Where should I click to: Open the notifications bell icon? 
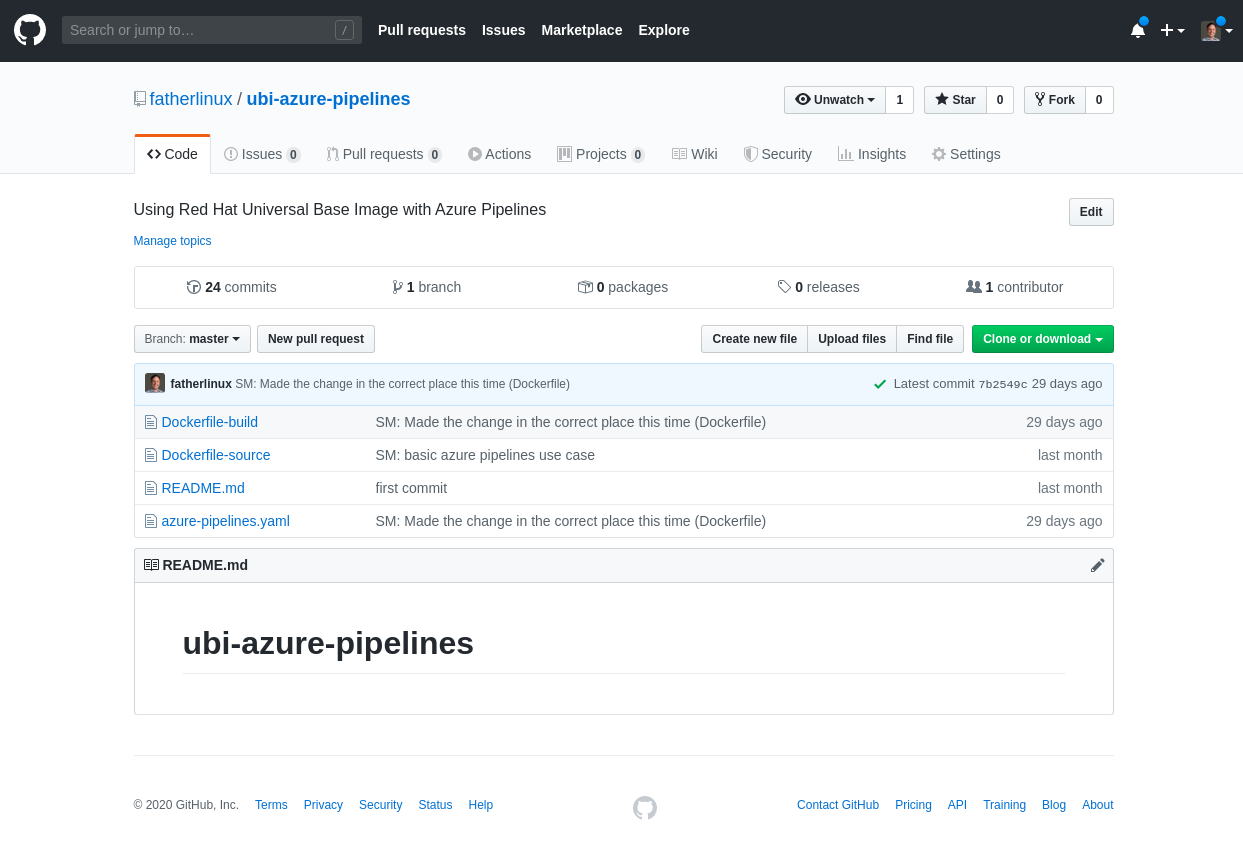[1137, 30]
